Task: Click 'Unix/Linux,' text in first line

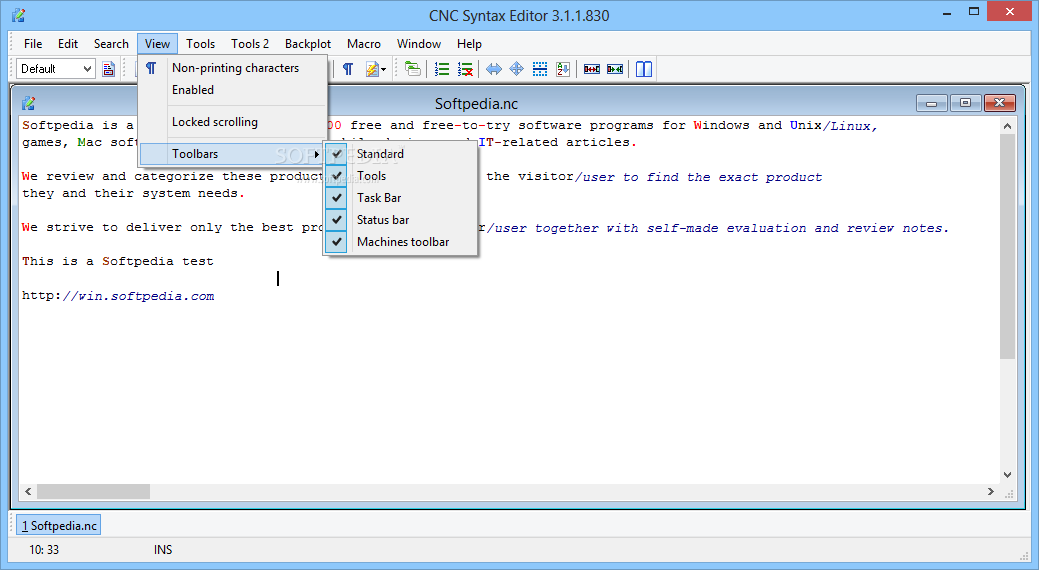Action: click(x=834, y=125)
